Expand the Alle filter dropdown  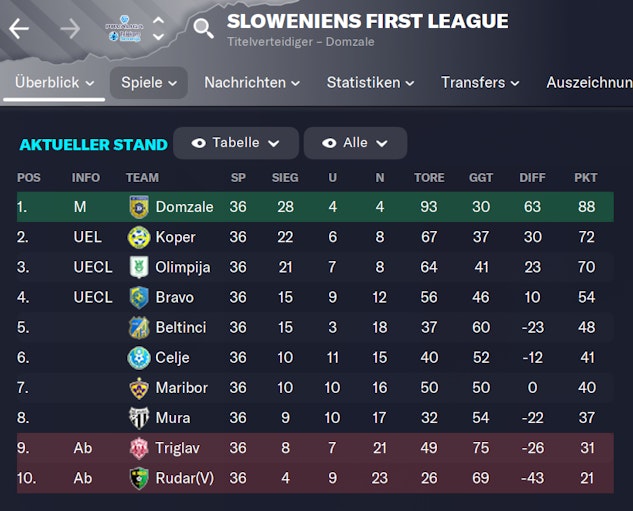[355, 143]
